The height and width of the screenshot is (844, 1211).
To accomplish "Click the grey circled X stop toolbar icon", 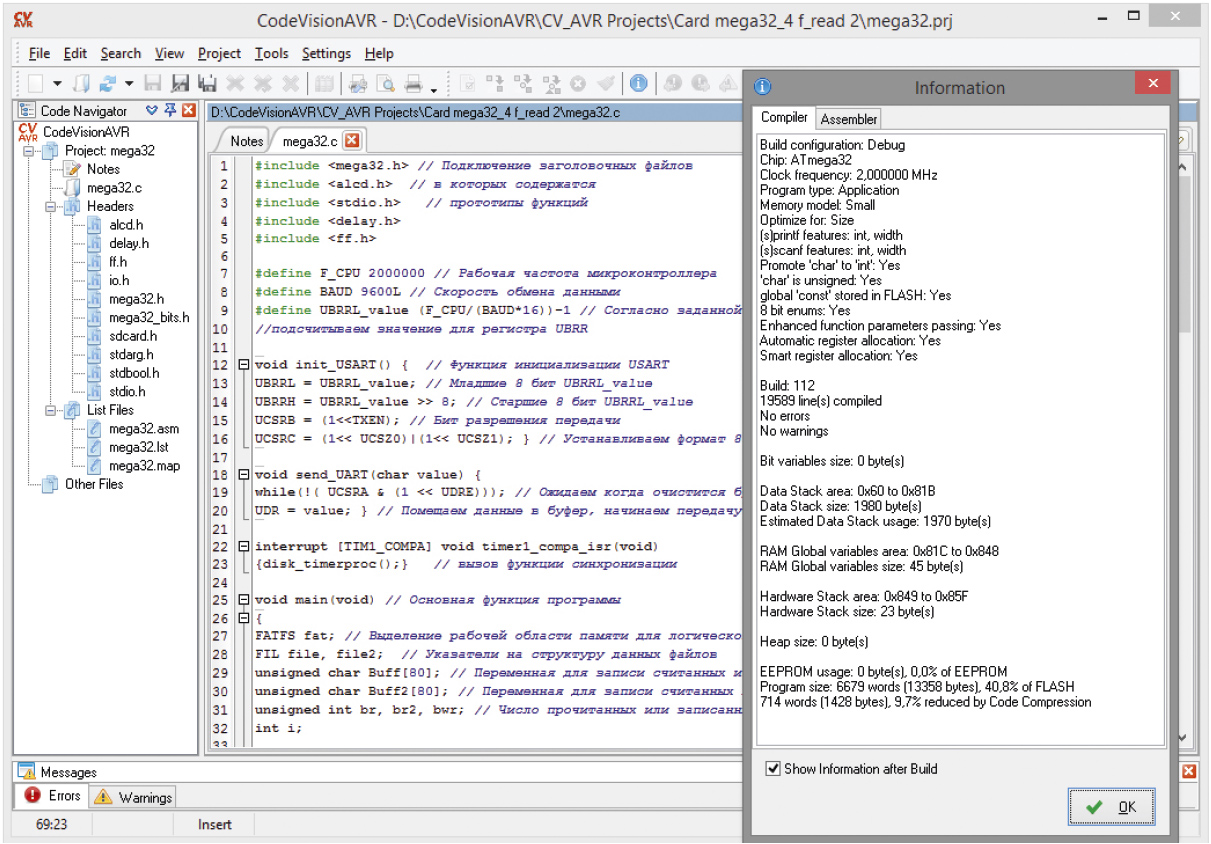I will point(578,84).
